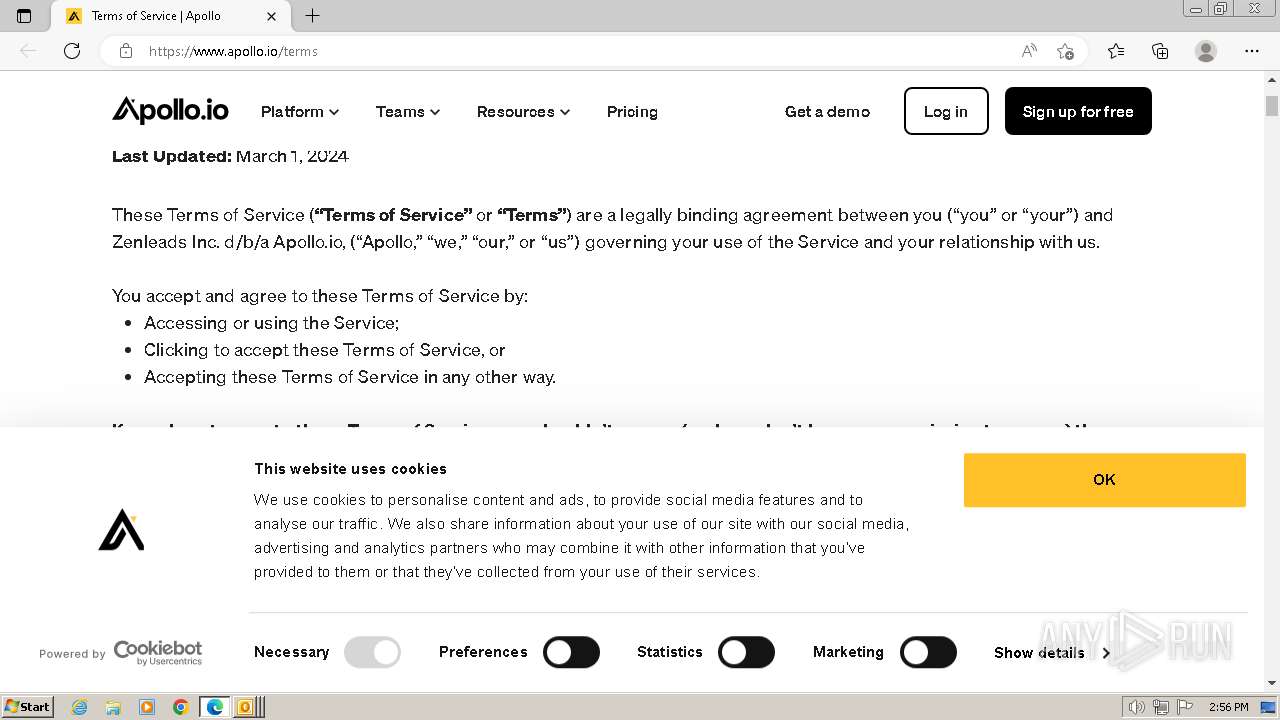This screenshot has height=720, width=1280.
Task: Enable Statistics cookies toggle
Action: (x=747, y=652)
